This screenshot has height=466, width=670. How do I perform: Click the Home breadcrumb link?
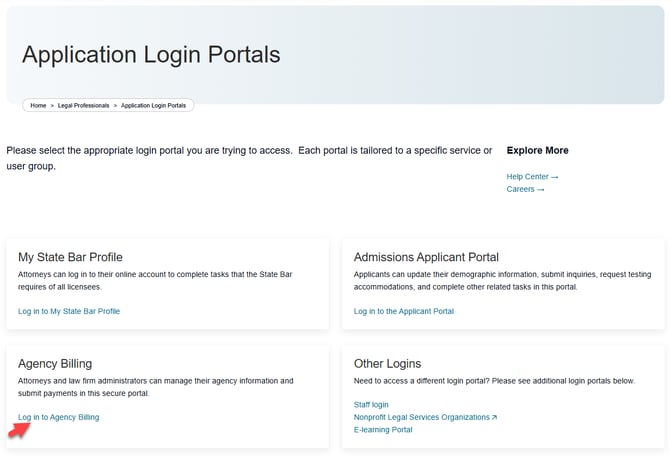[x=38, y=105]
